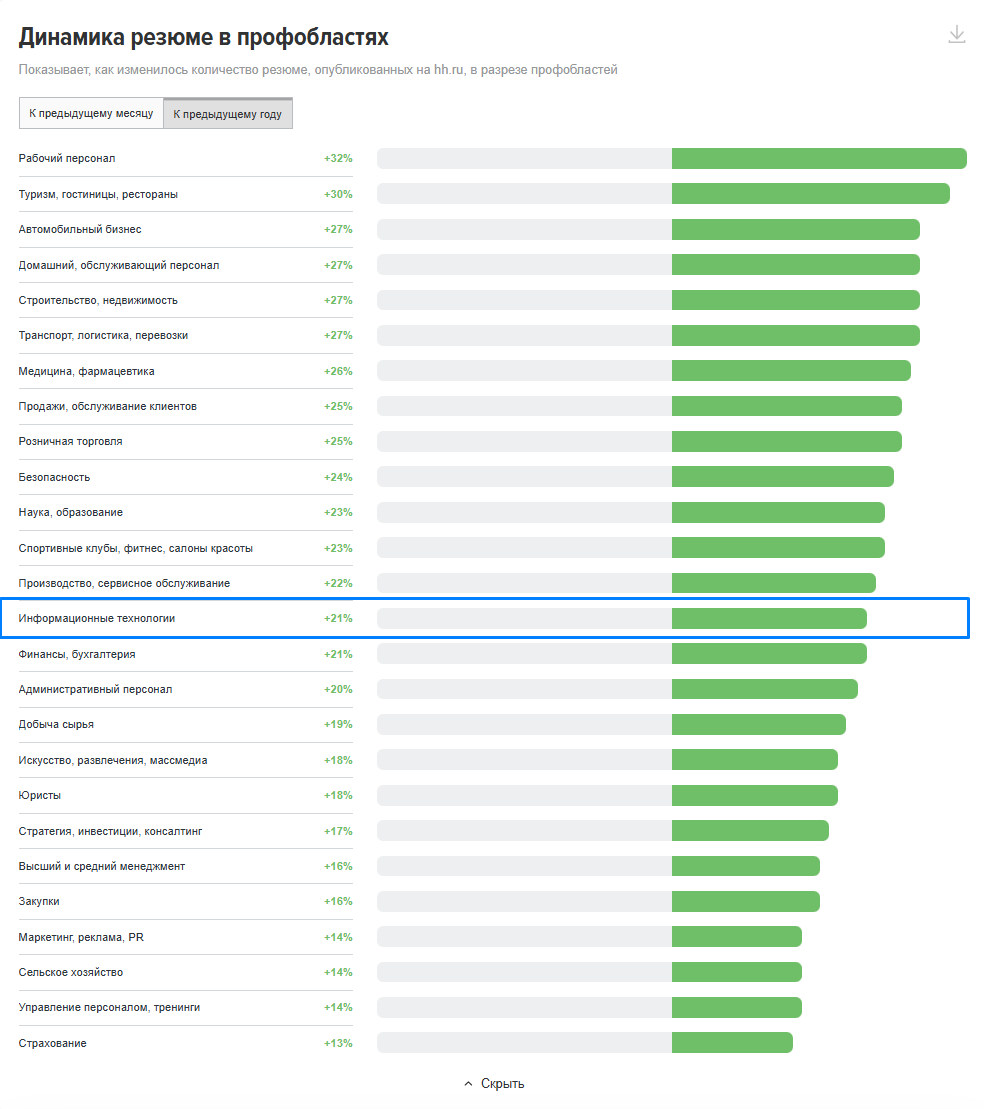Click "Автомобильный бизнес" row label
The width and height of the screenshot is (984, 1109).
[80, 229]
